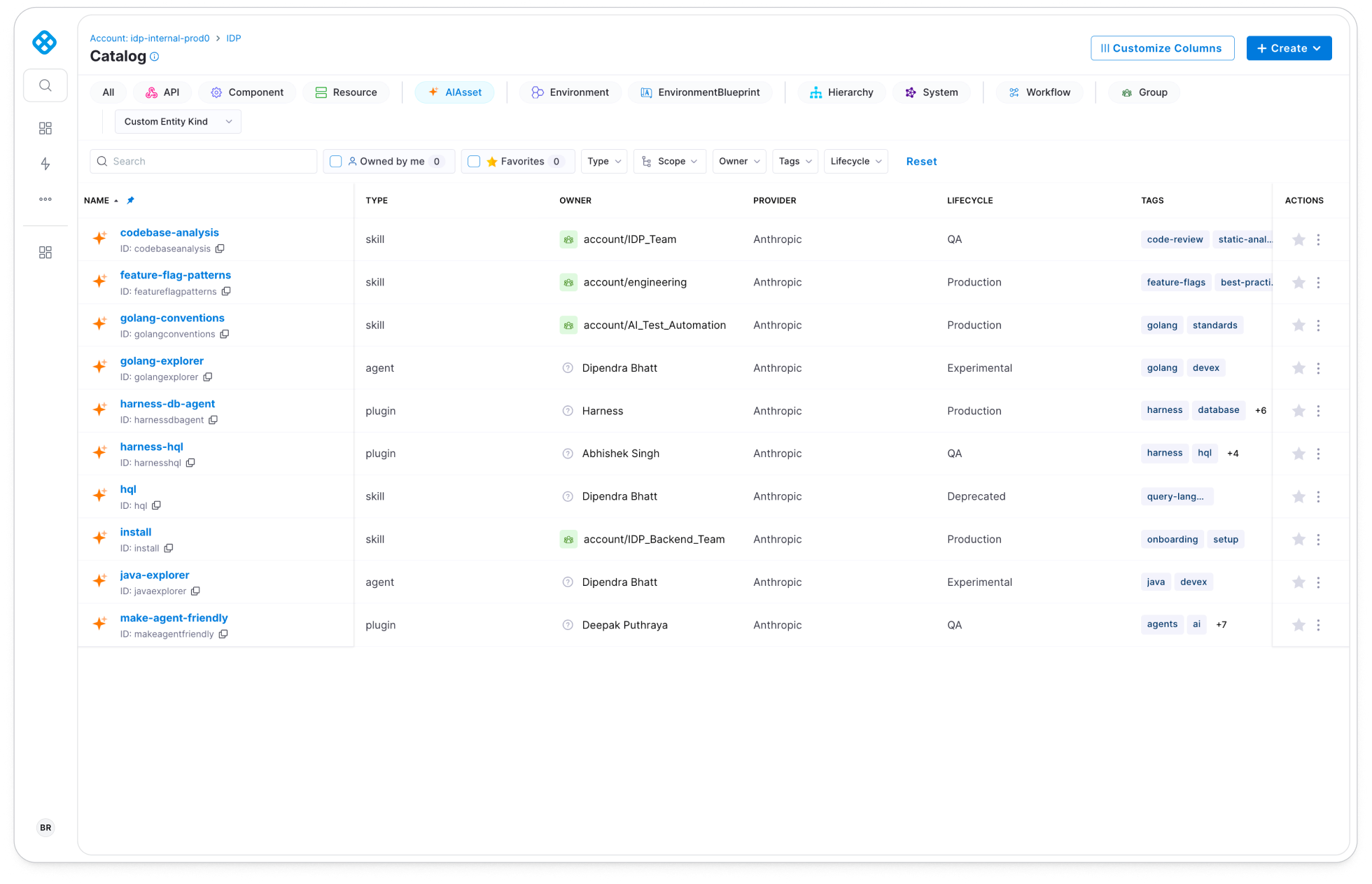Screen dimensions: 1372x884
Task: Click the AI asset sparkle icon for install
Action: (100, 538)
